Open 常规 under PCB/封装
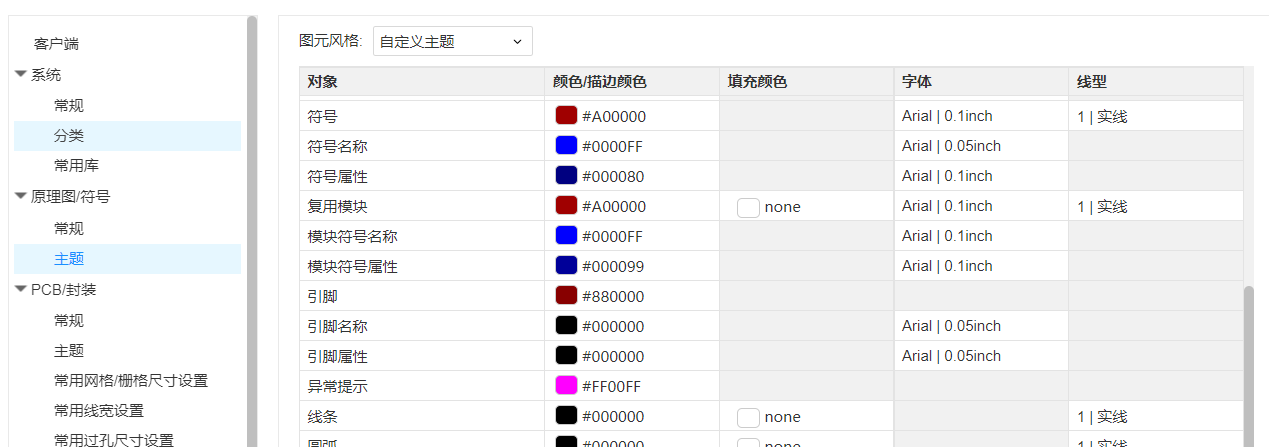 click(69, 320)
